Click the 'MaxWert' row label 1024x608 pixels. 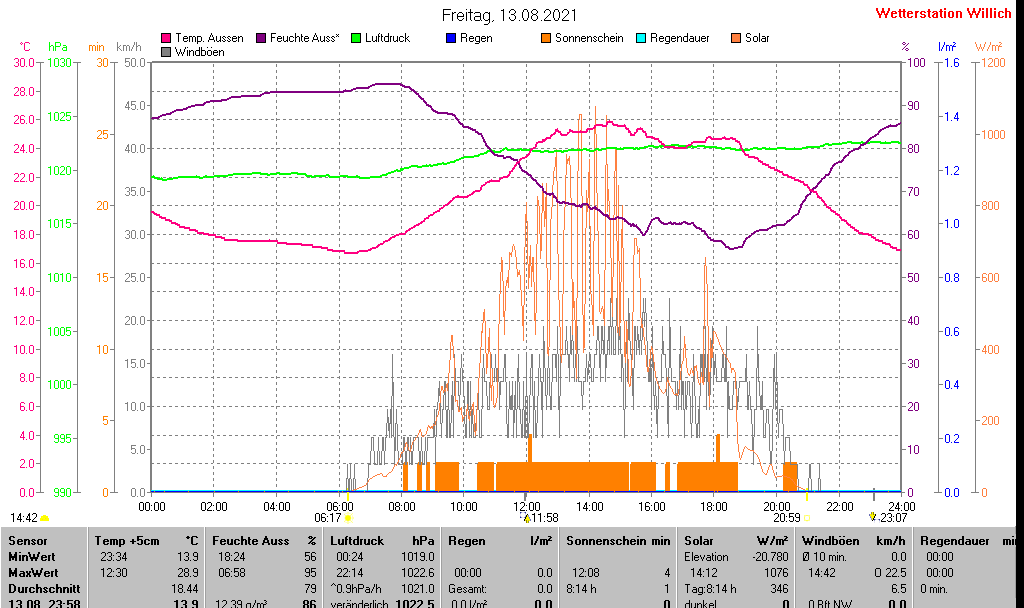(x=33, y=573)
